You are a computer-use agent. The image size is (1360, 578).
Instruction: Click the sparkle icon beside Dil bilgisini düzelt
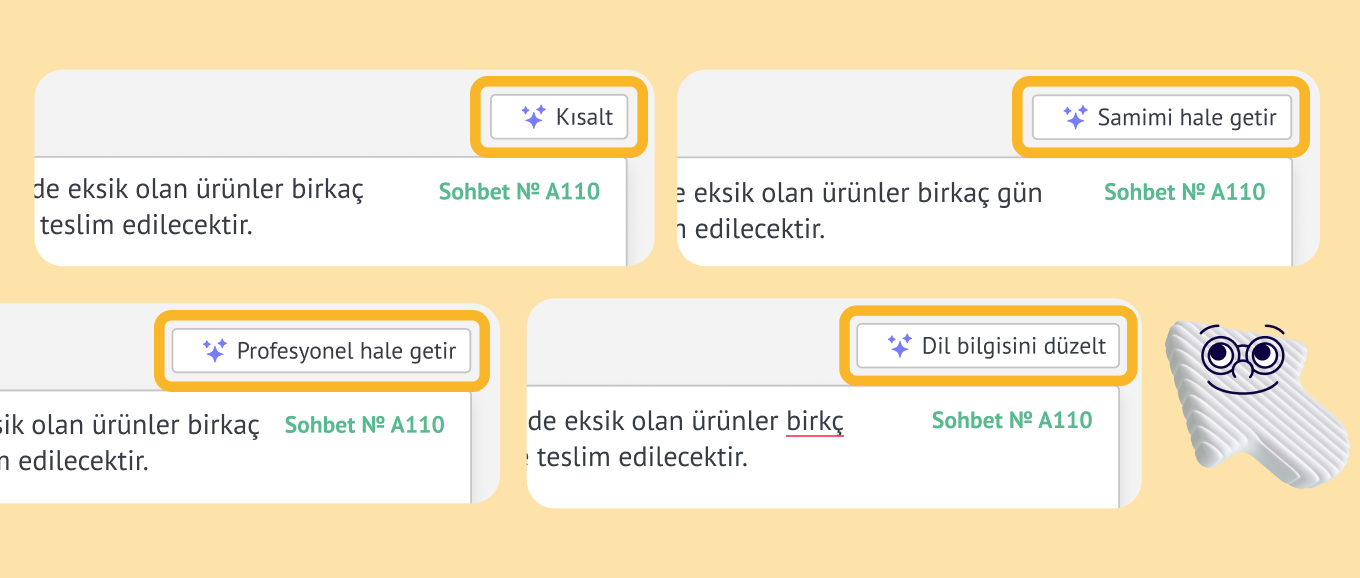point(900,346)
